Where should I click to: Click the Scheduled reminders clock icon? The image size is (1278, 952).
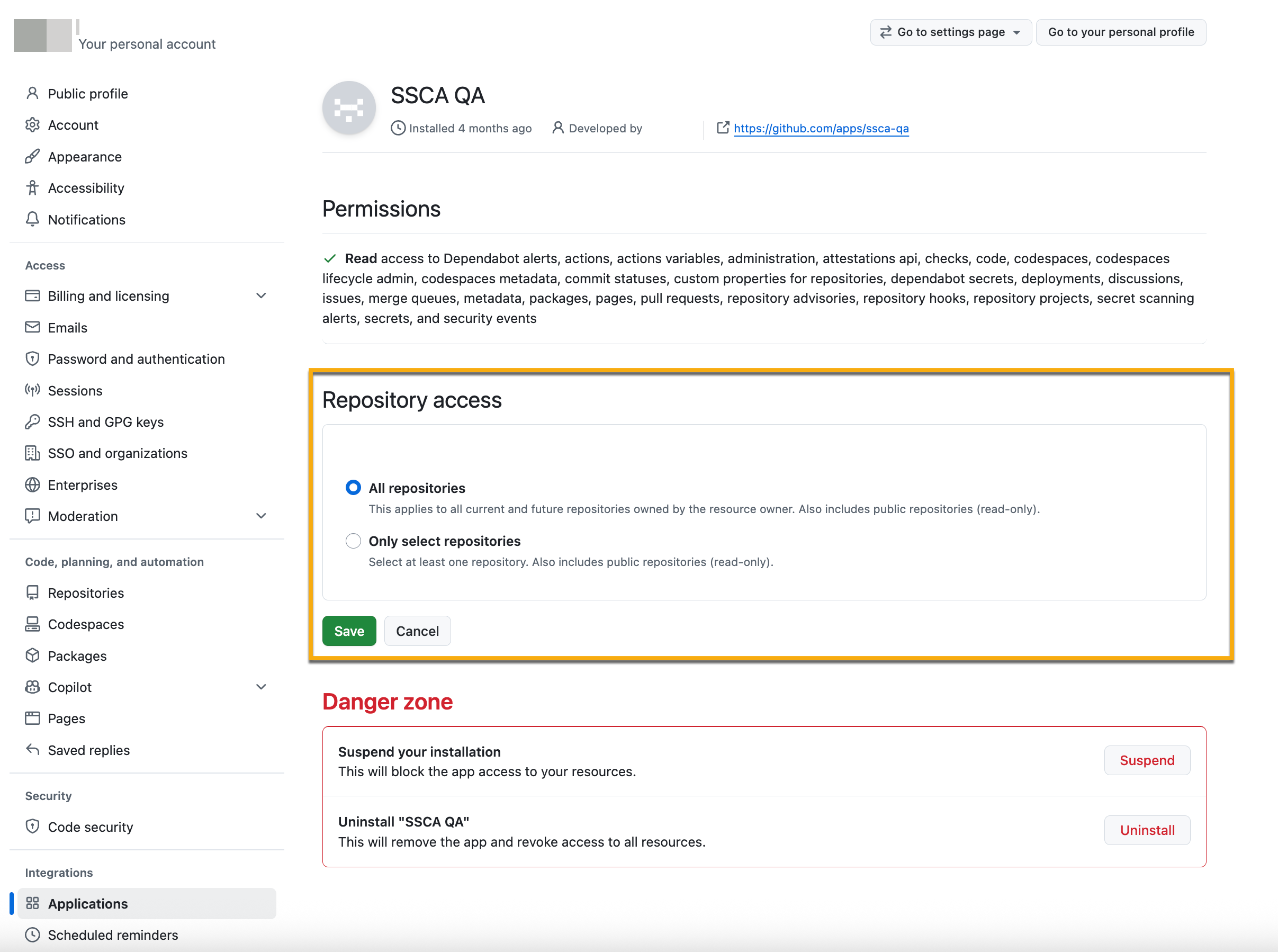click(x=32, y=935)
